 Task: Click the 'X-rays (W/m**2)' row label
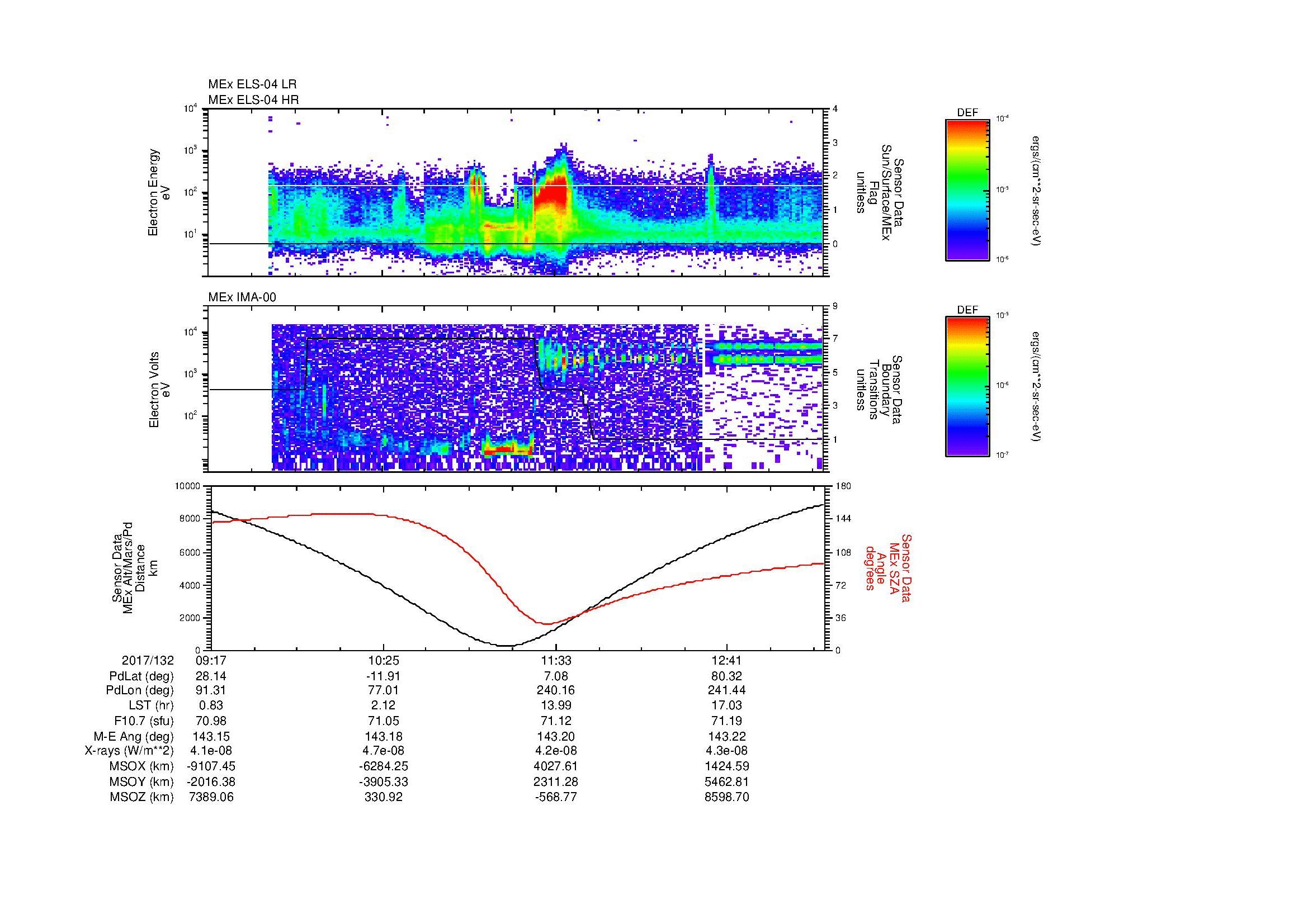click(x=129, y=751)
